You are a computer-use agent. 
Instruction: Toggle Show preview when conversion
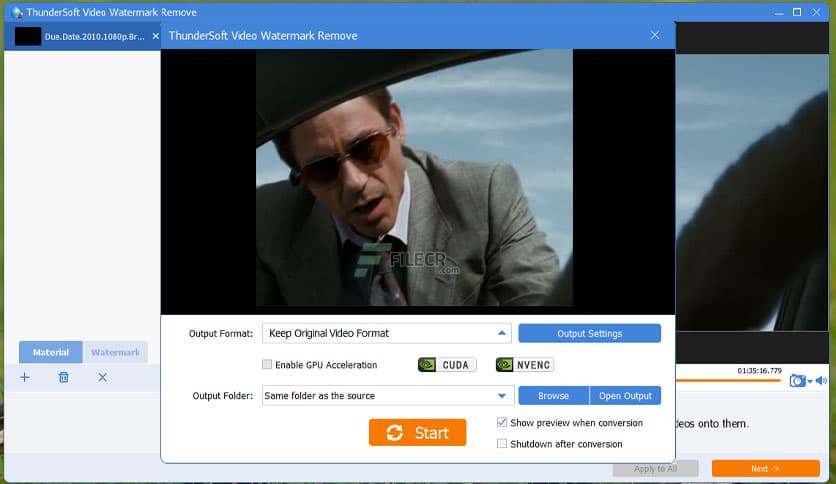coord(502,422)
